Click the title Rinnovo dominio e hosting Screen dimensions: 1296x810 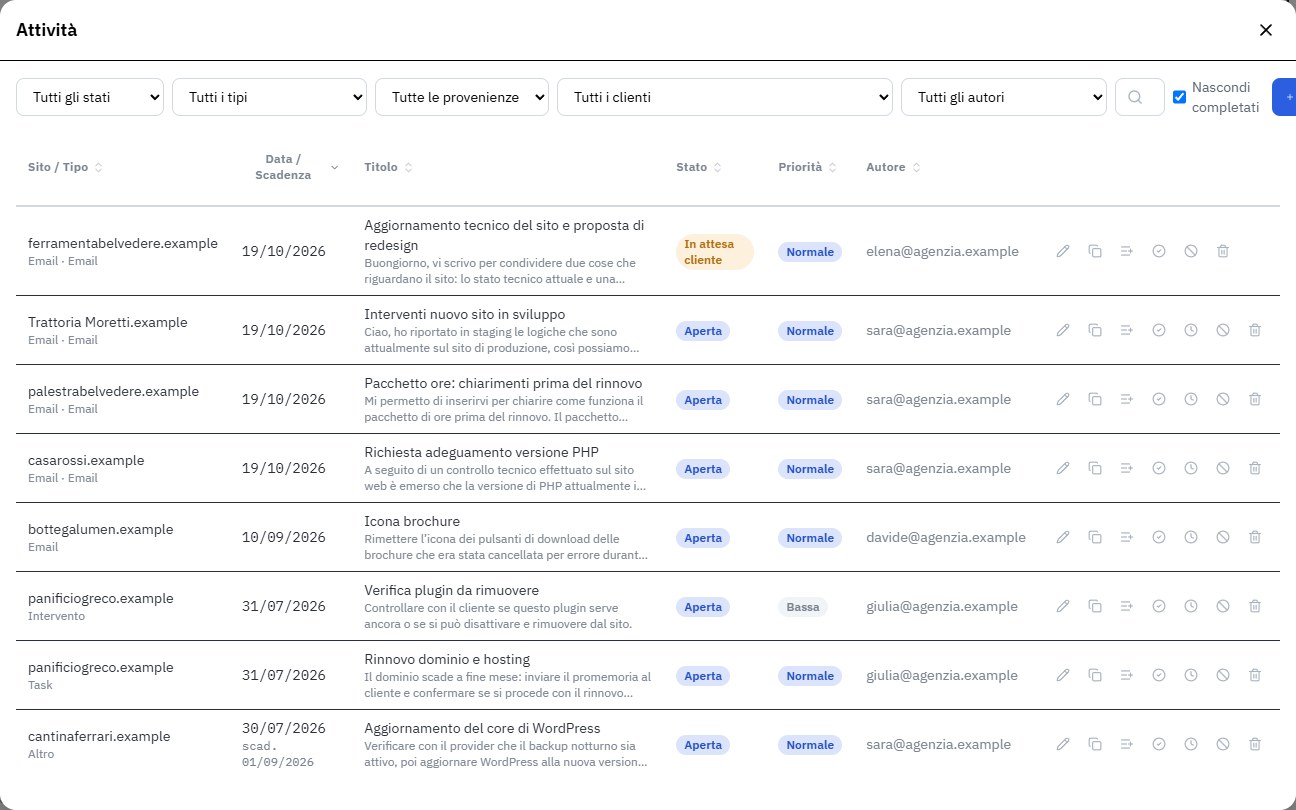click(447, 659)
